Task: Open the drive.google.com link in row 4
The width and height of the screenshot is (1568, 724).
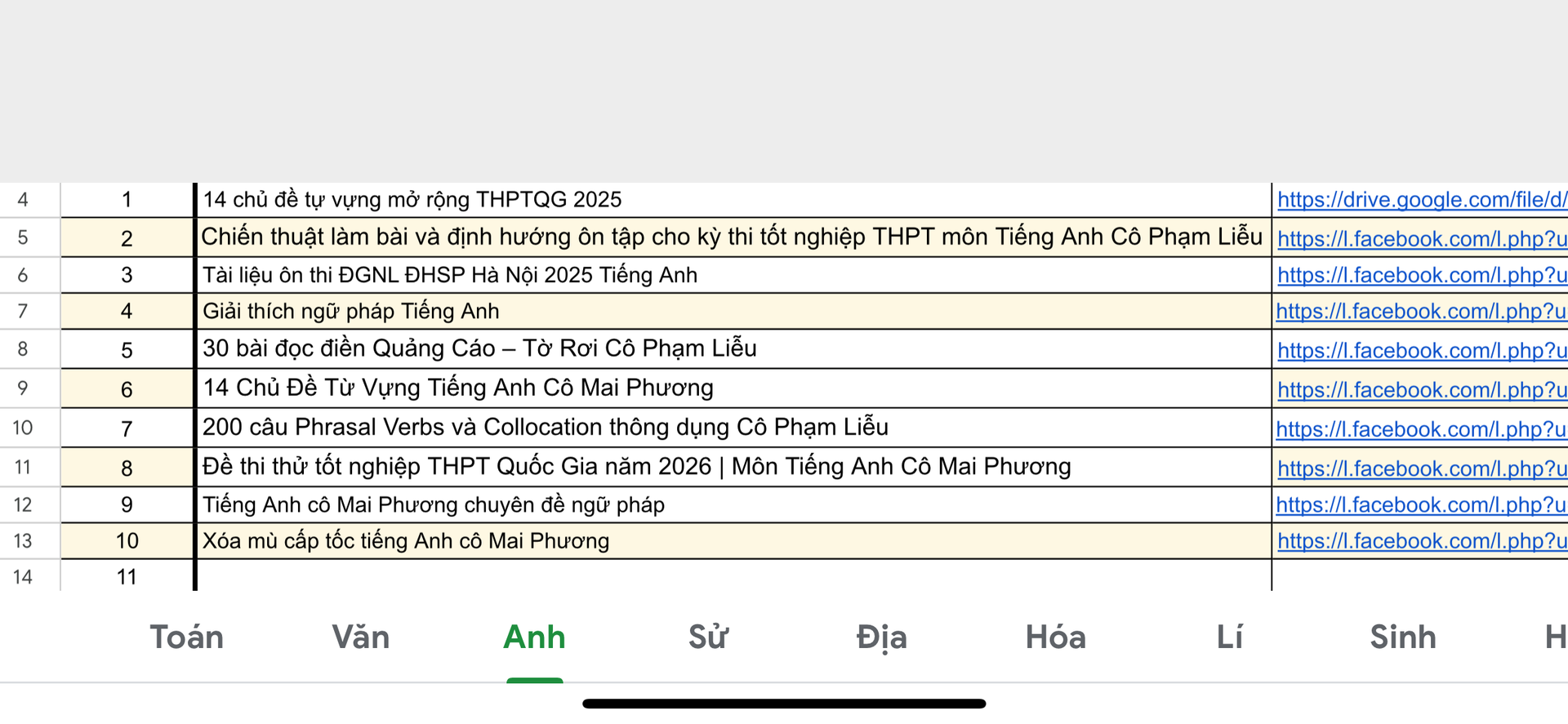Action: coord(1421,200)
